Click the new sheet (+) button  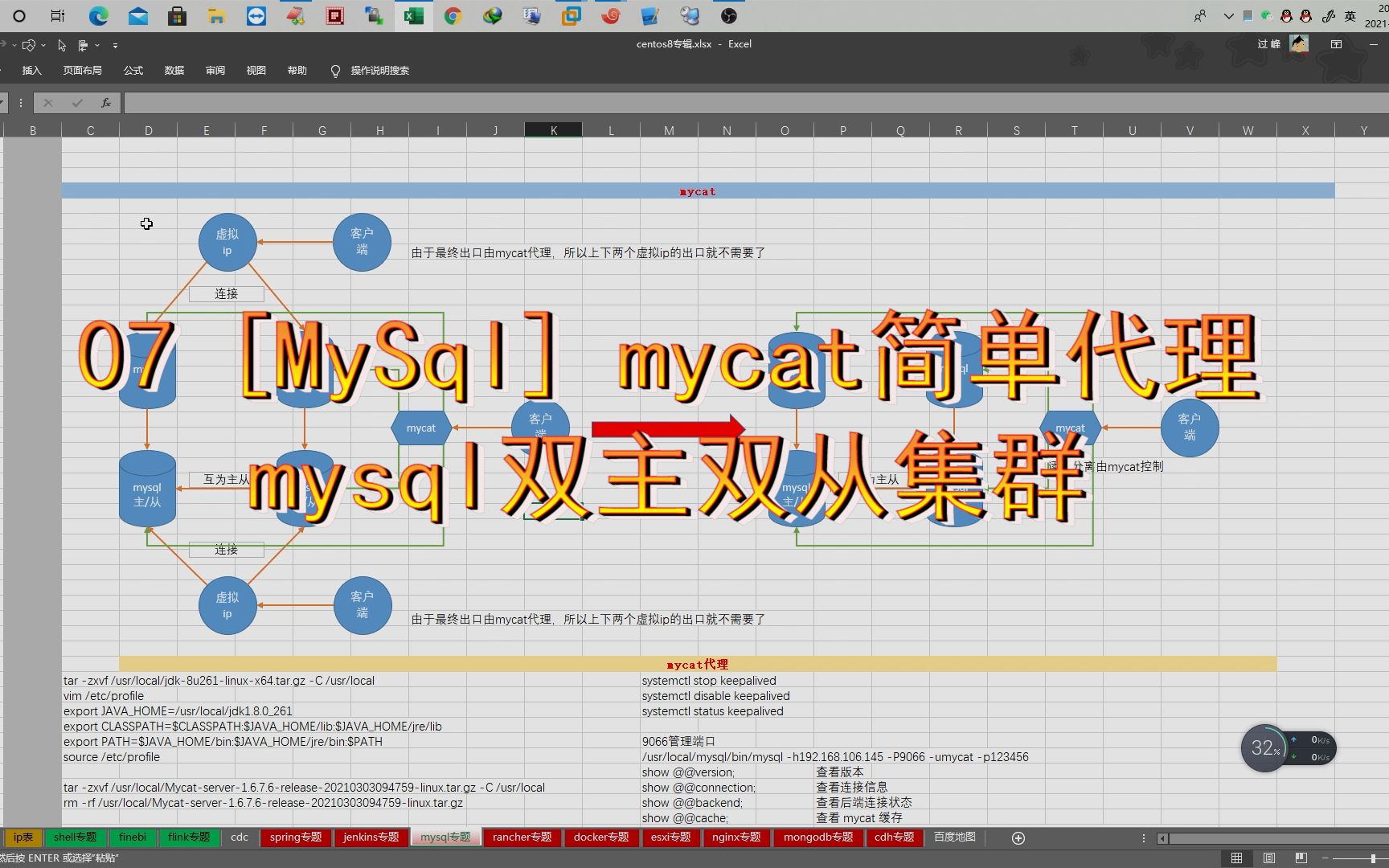(x=1018, y=837)
